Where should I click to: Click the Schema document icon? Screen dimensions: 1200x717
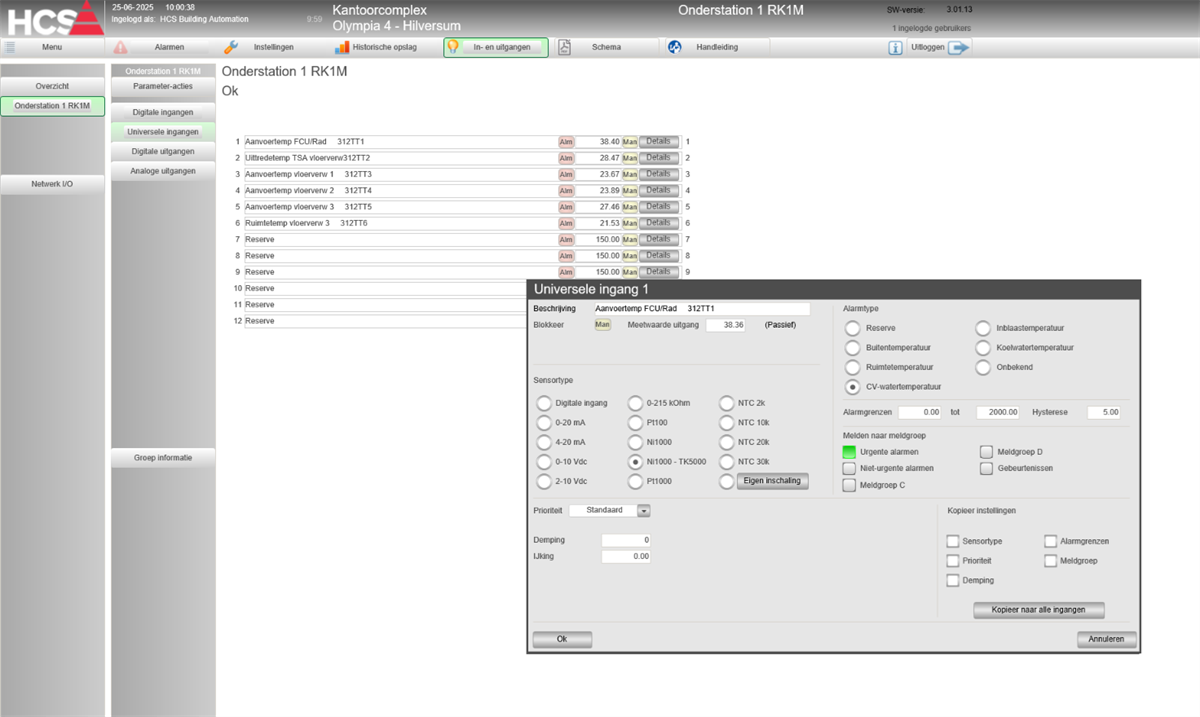click(x=564, y=47)
